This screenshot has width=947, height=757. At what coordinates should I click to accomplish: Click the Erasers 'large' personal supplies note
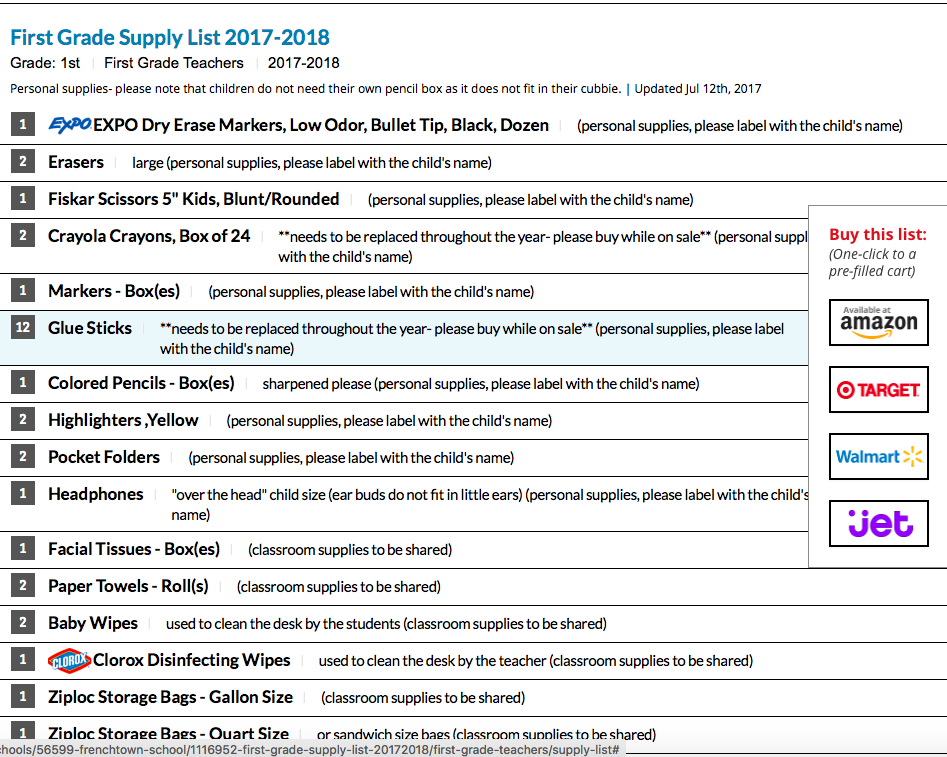[x=312, y=163]
